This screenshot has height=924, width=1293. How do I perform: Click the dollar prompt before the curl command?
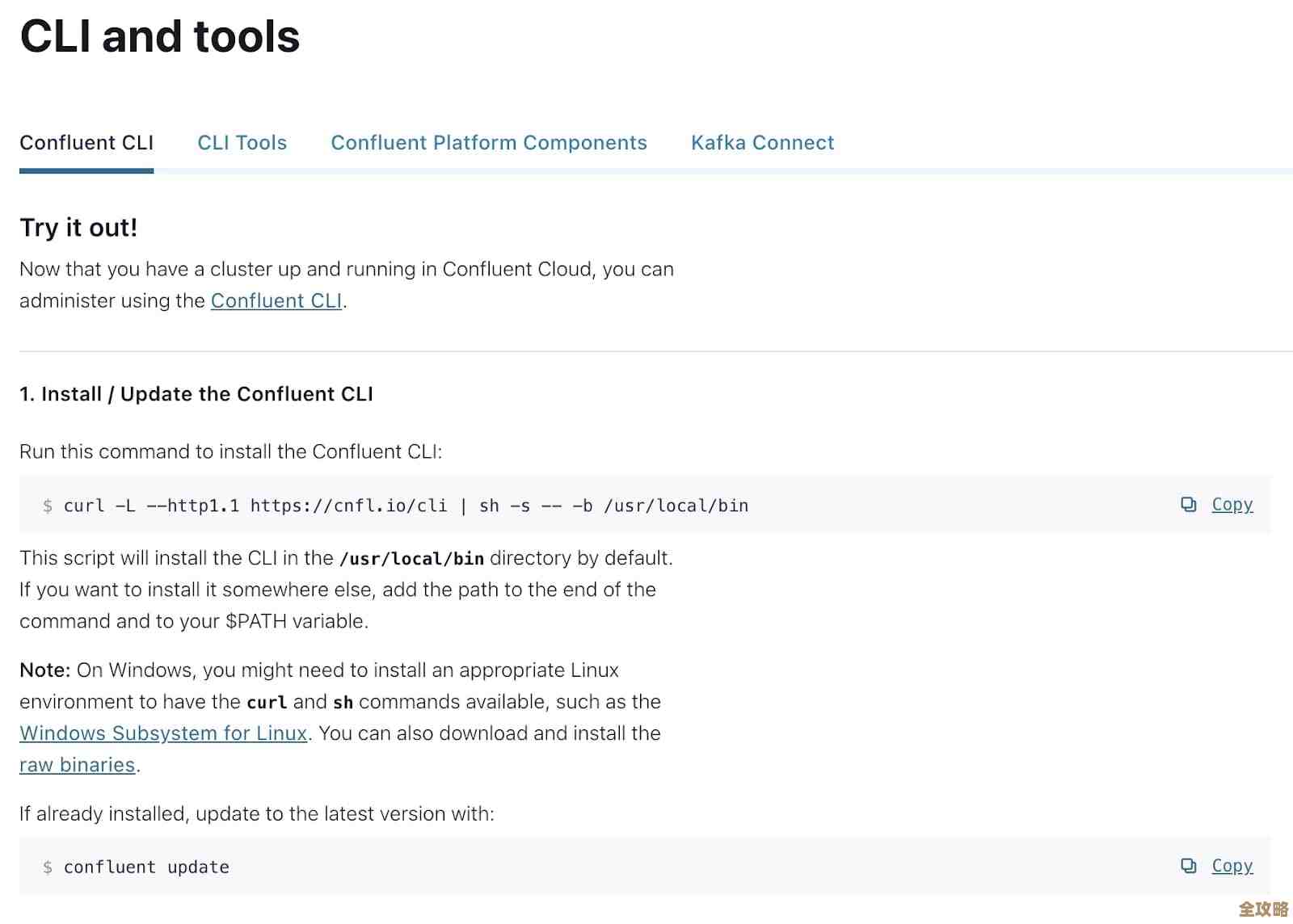coord(48,506)
